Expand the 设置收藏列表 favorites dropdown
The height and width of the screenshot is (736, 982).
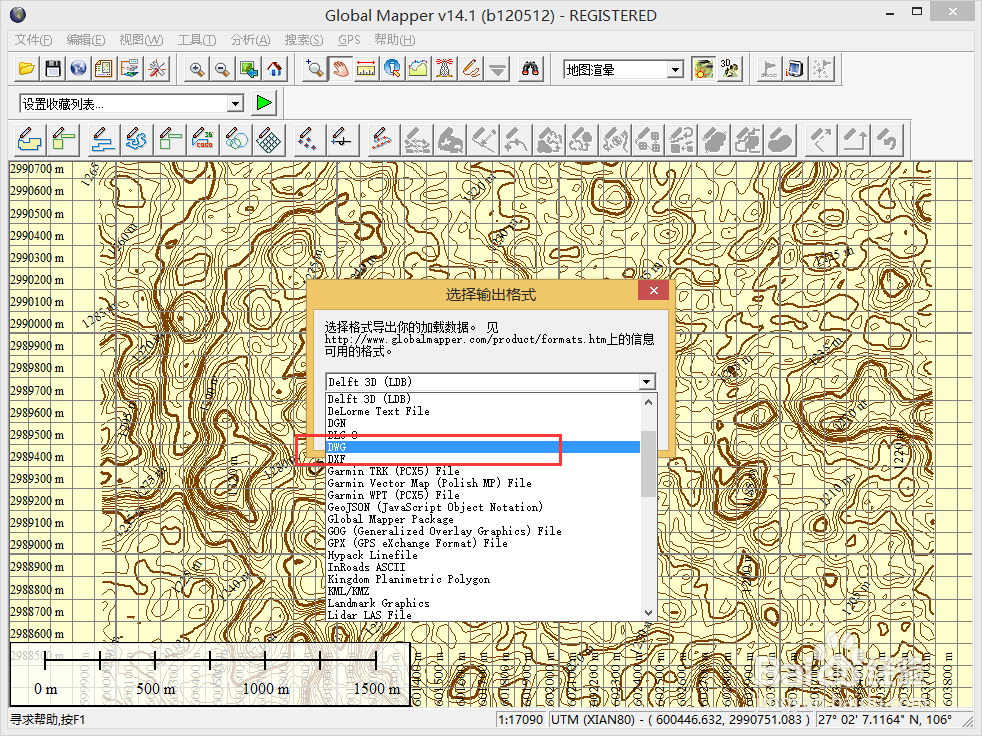pos(235,103)
